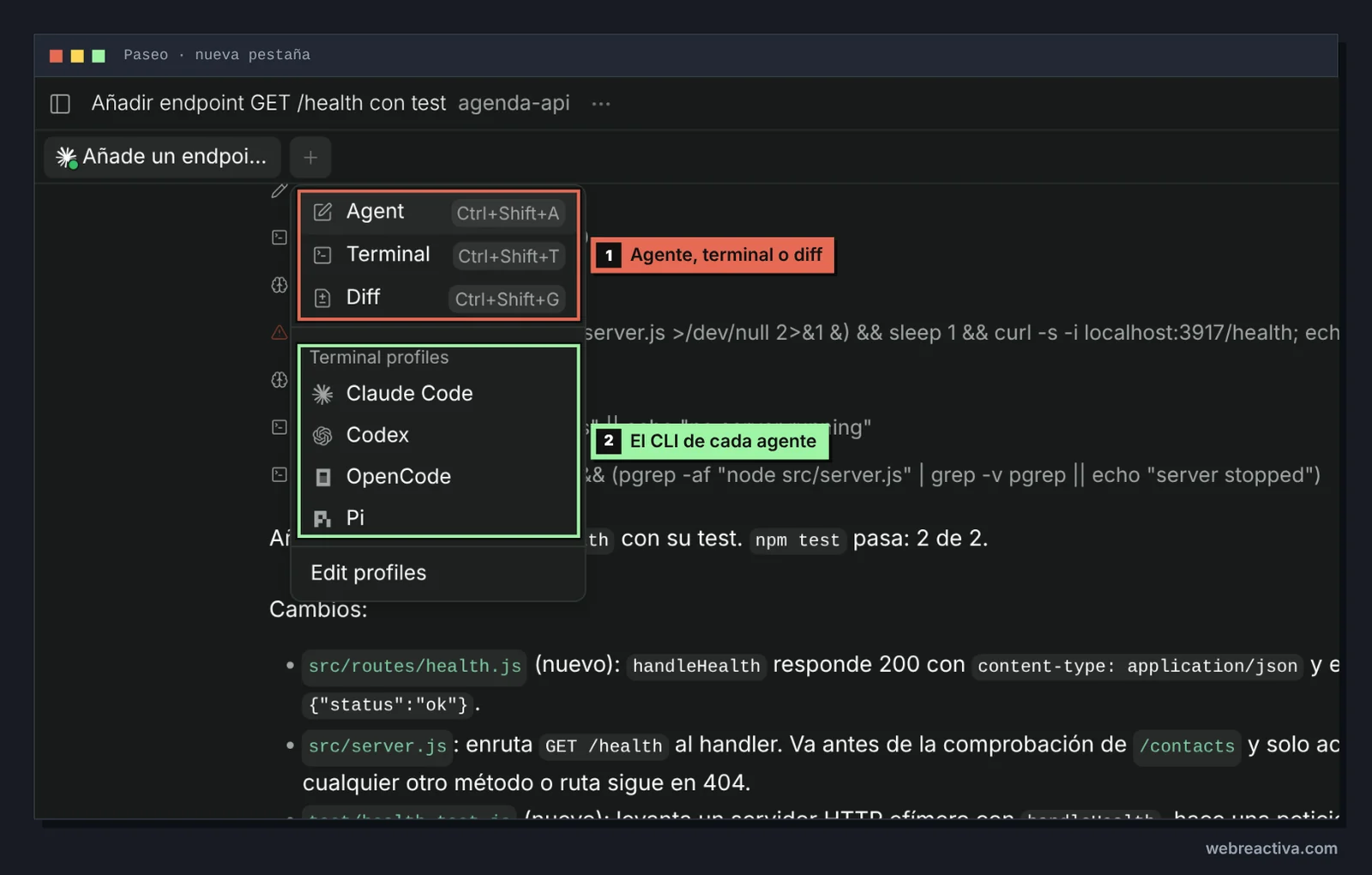This screenshot has width=1372, height=875.
Task: Click the "src/server.js" file reference
Action: point(377,745)
